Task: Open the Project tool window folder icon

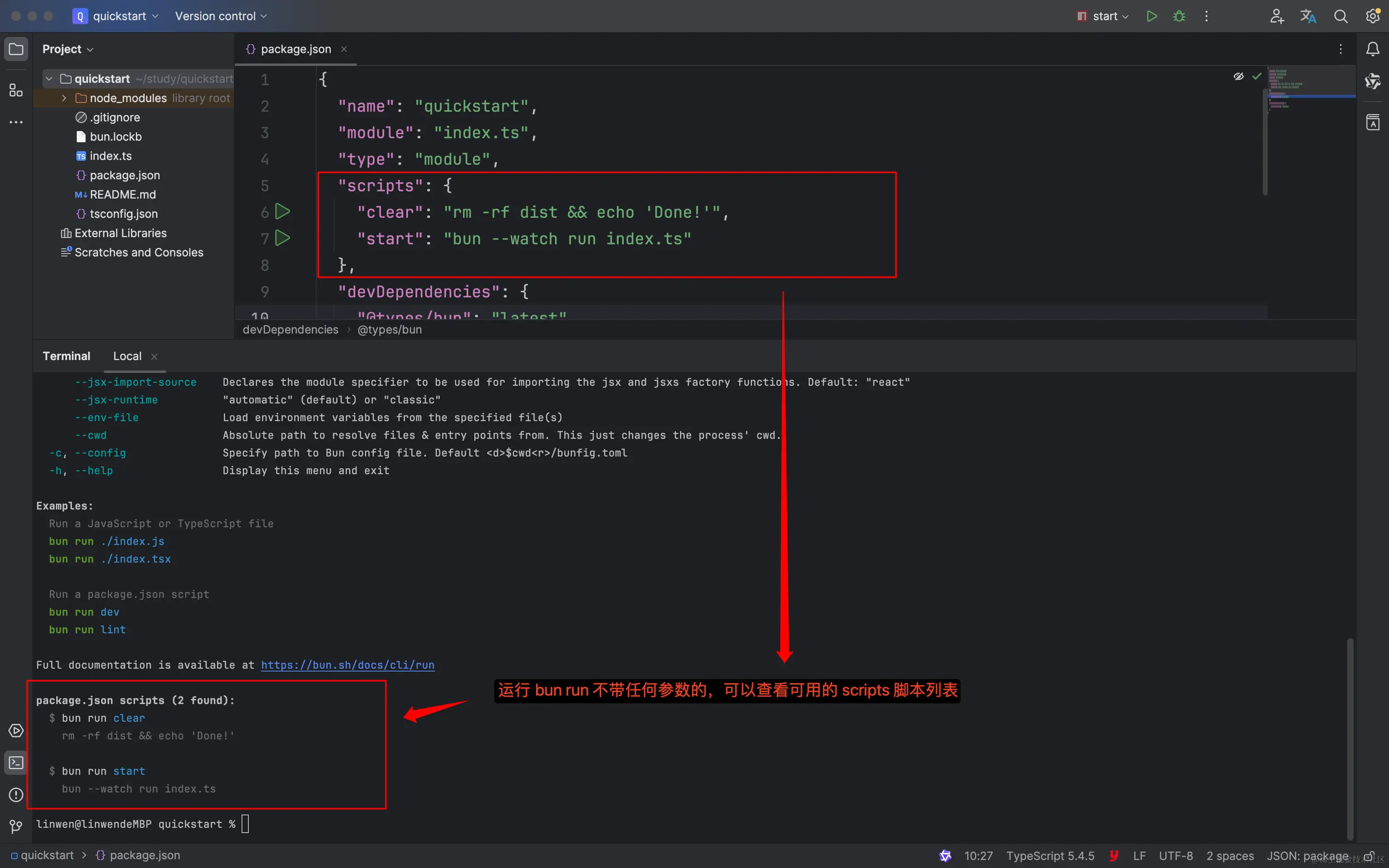Action: click(x=16, y=50)
